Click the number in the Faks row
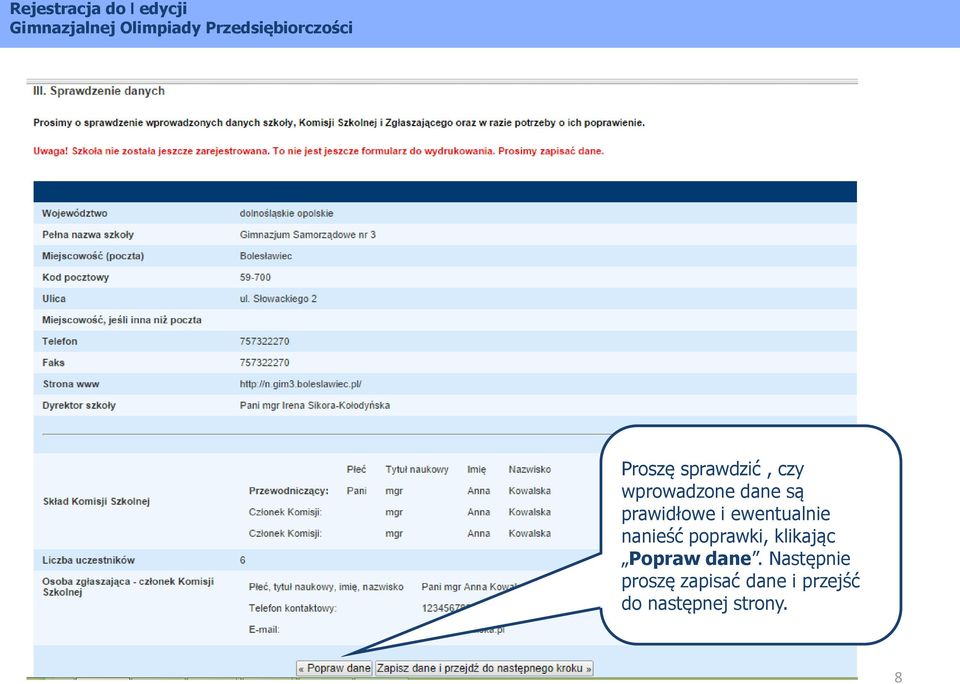Viewport: 960px width, 684px height. coord(264,363)
